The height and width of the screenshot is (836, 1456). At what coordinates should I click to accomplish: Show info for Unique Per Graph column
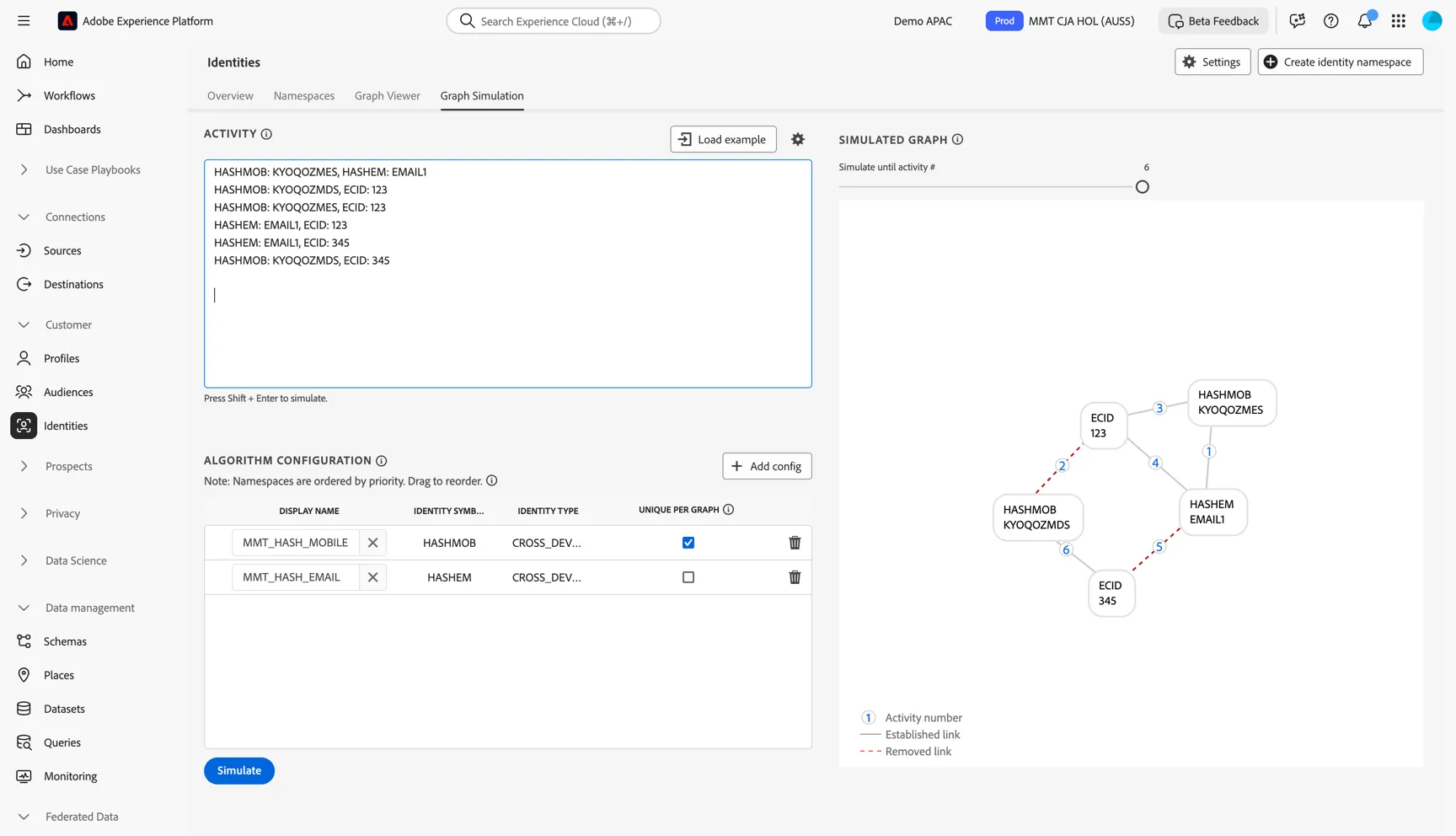click(x=729, y=510)
